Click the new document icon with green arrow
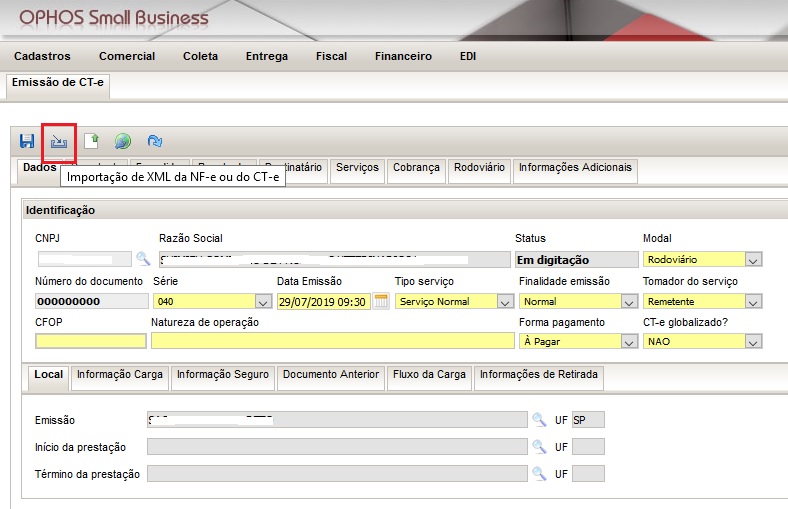Image resolution: width=788 pixels, height=509 pixels. [x=91, y=141]
